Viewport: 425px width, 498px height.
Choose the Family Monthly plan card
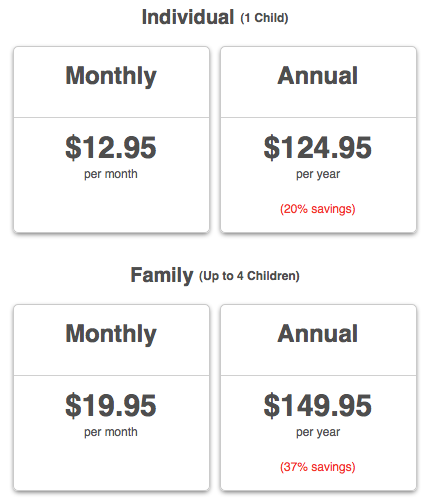(111, 397)
